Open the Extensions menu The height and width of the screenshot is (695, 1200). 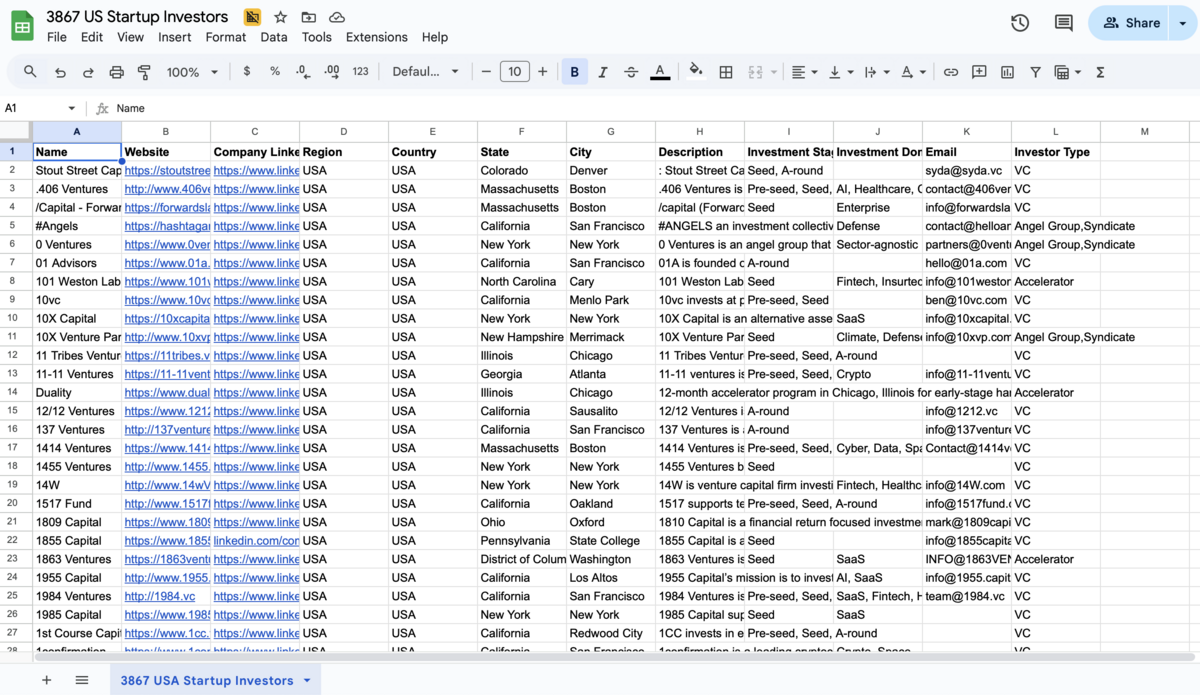click(376, 37)
